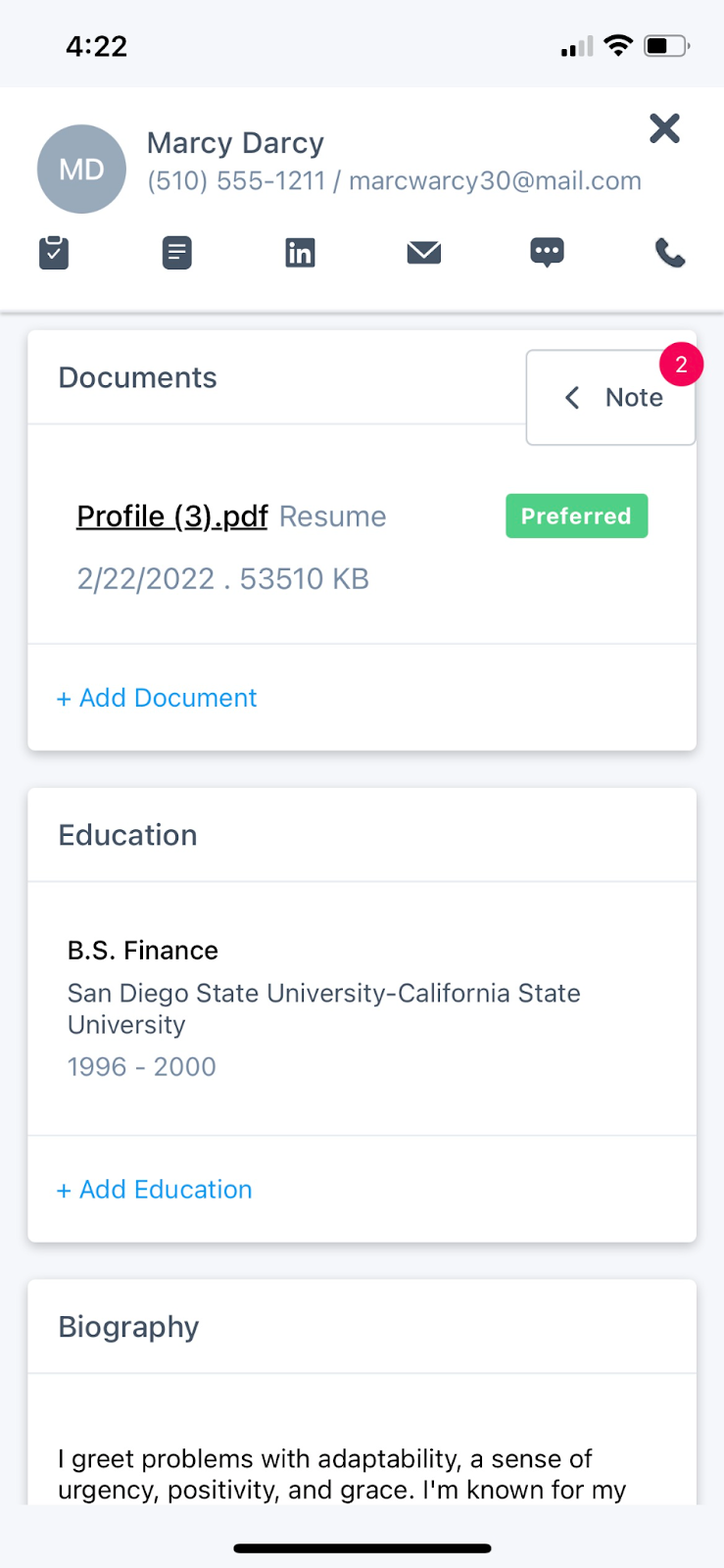Open the Profile (3).pdf resume link
Image resolution: width=724 pixels, height=1568 pixels.
coord(172,516)
